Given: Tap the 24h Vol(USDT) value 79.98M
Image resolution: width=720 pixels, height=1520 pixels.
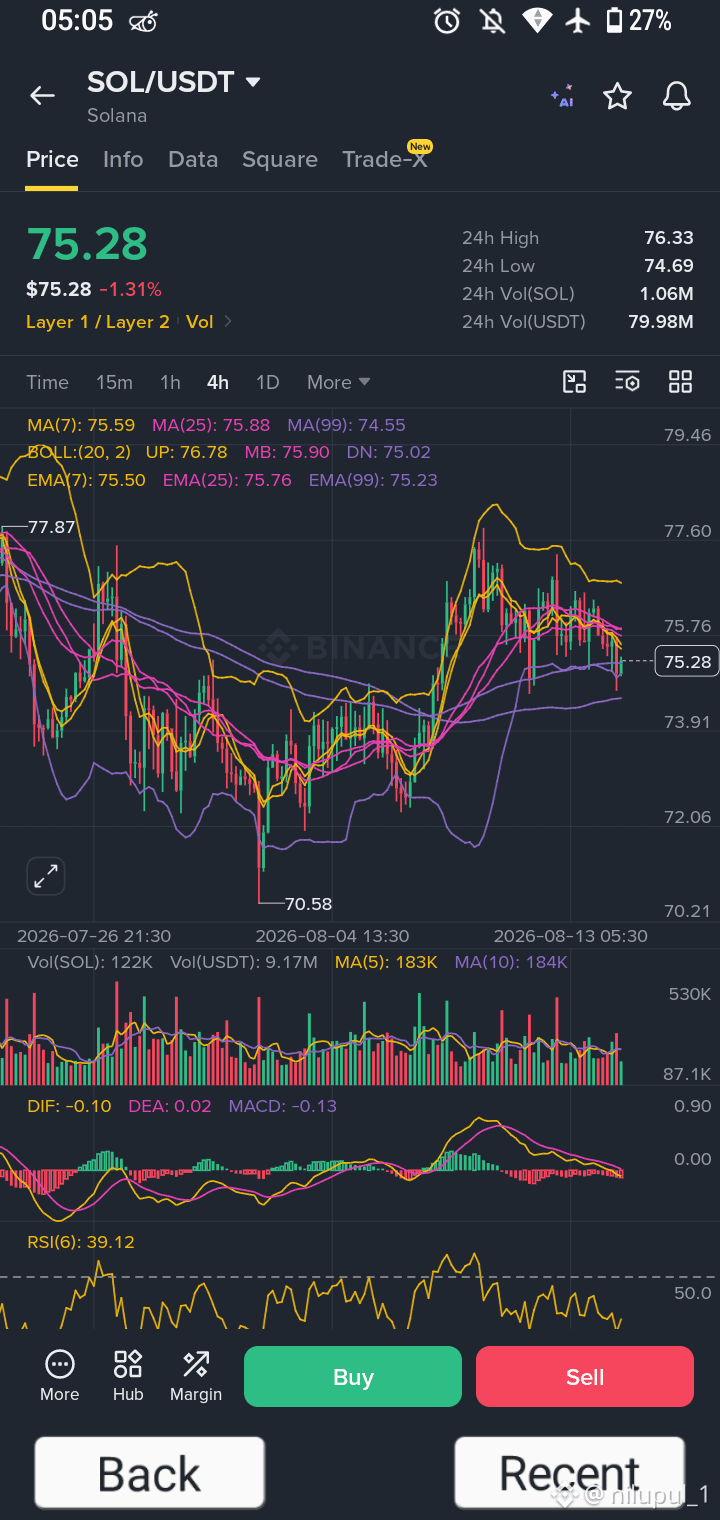Looking at the screenshot, I should point(661,322).
